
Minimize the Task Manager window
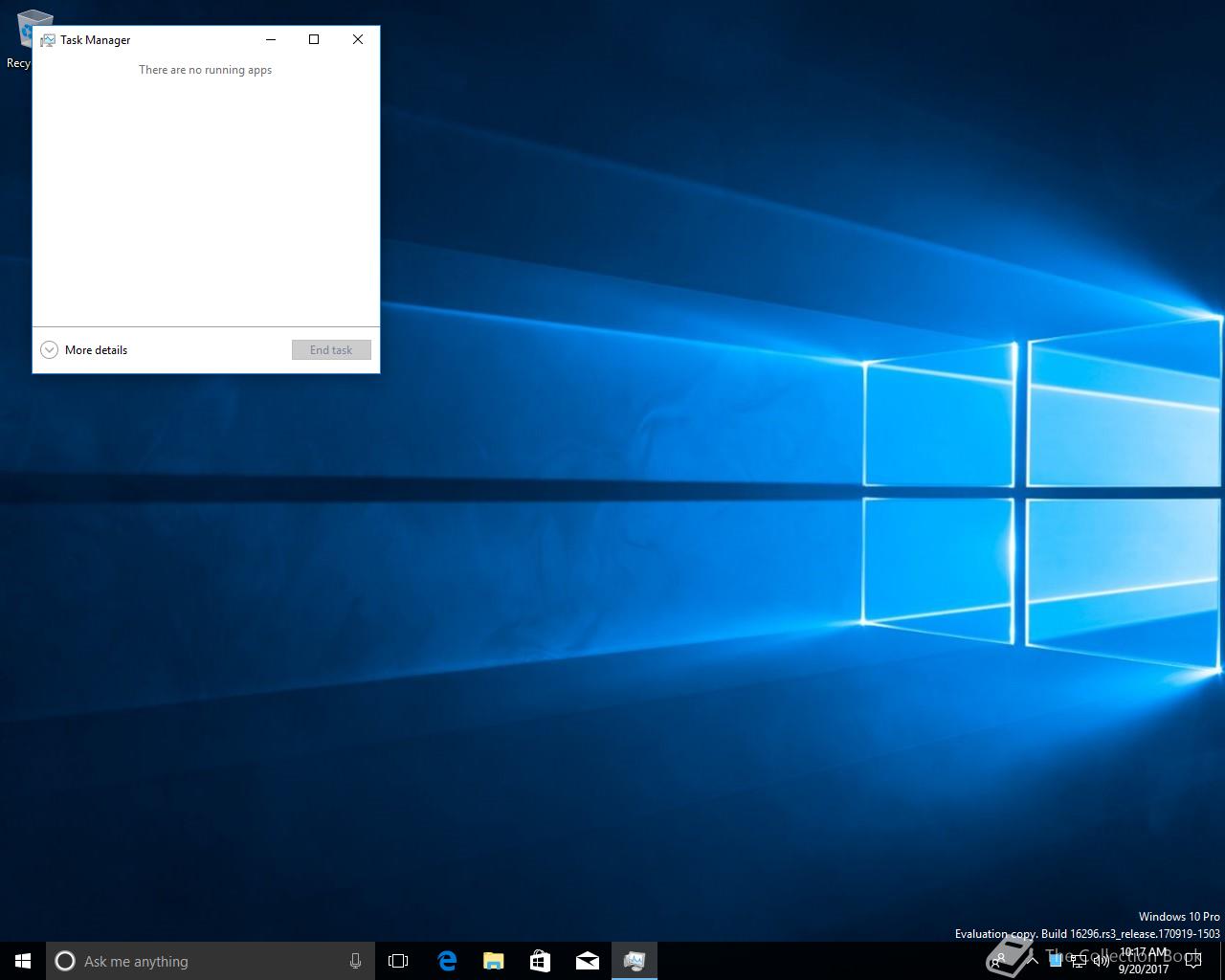[x=271, y=39]
